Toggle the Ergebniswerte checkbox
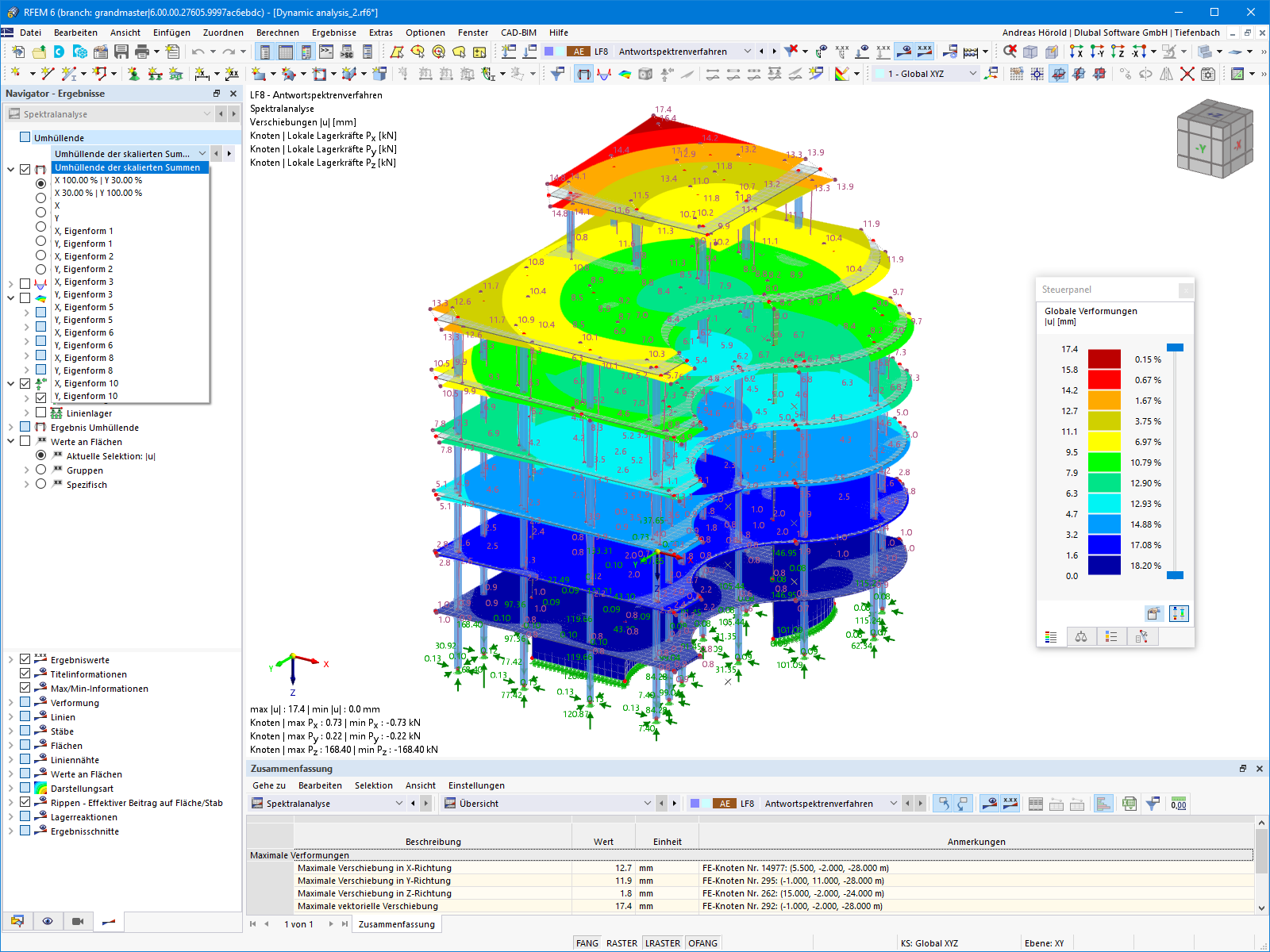 coord(25,659)
